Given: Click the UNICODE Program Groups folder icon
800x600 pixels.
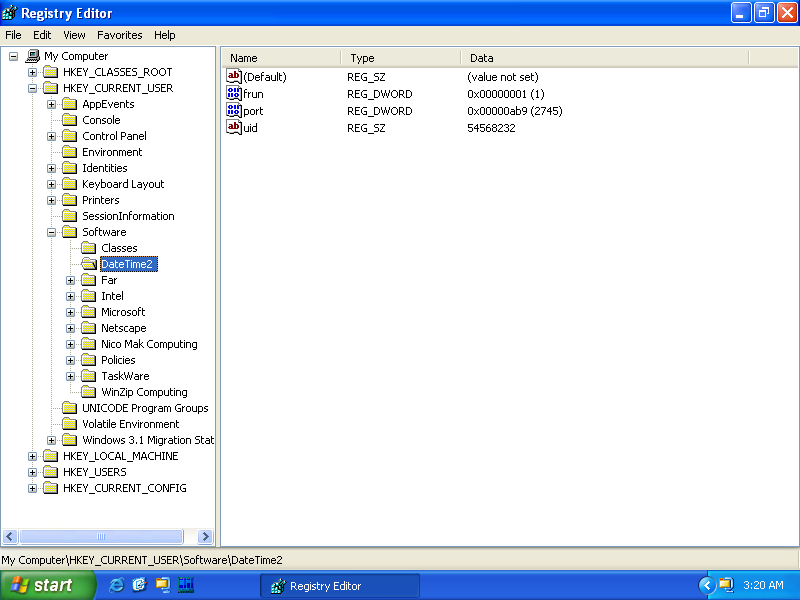Looking at the screenshot, I should point(69,408).
